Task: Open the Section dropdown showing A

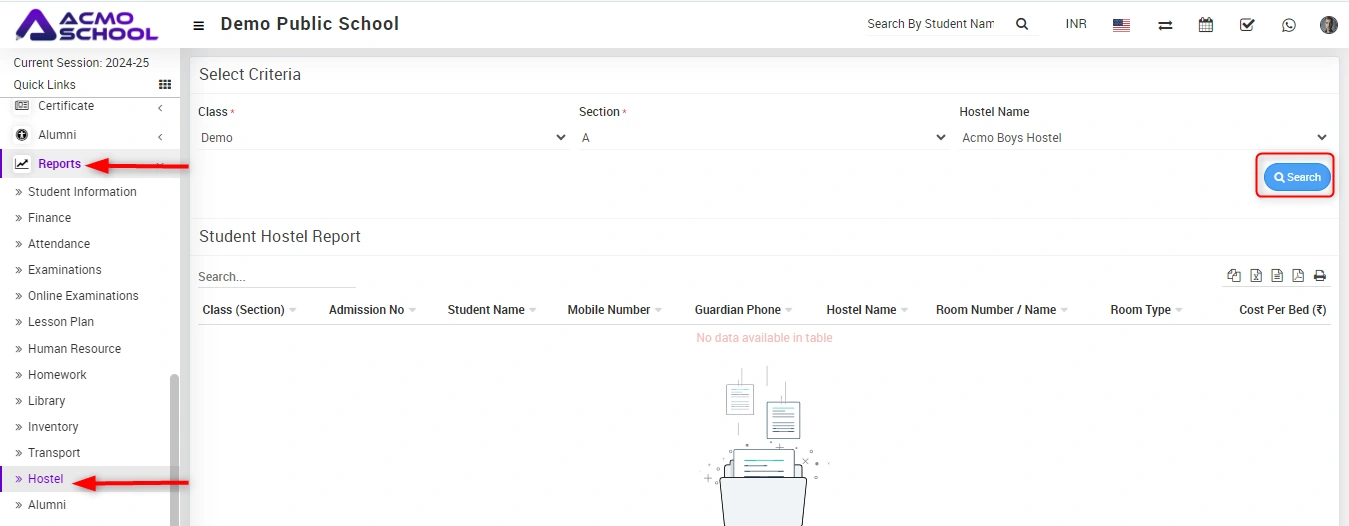Action: pyautogui.click(x=763, y=138)
